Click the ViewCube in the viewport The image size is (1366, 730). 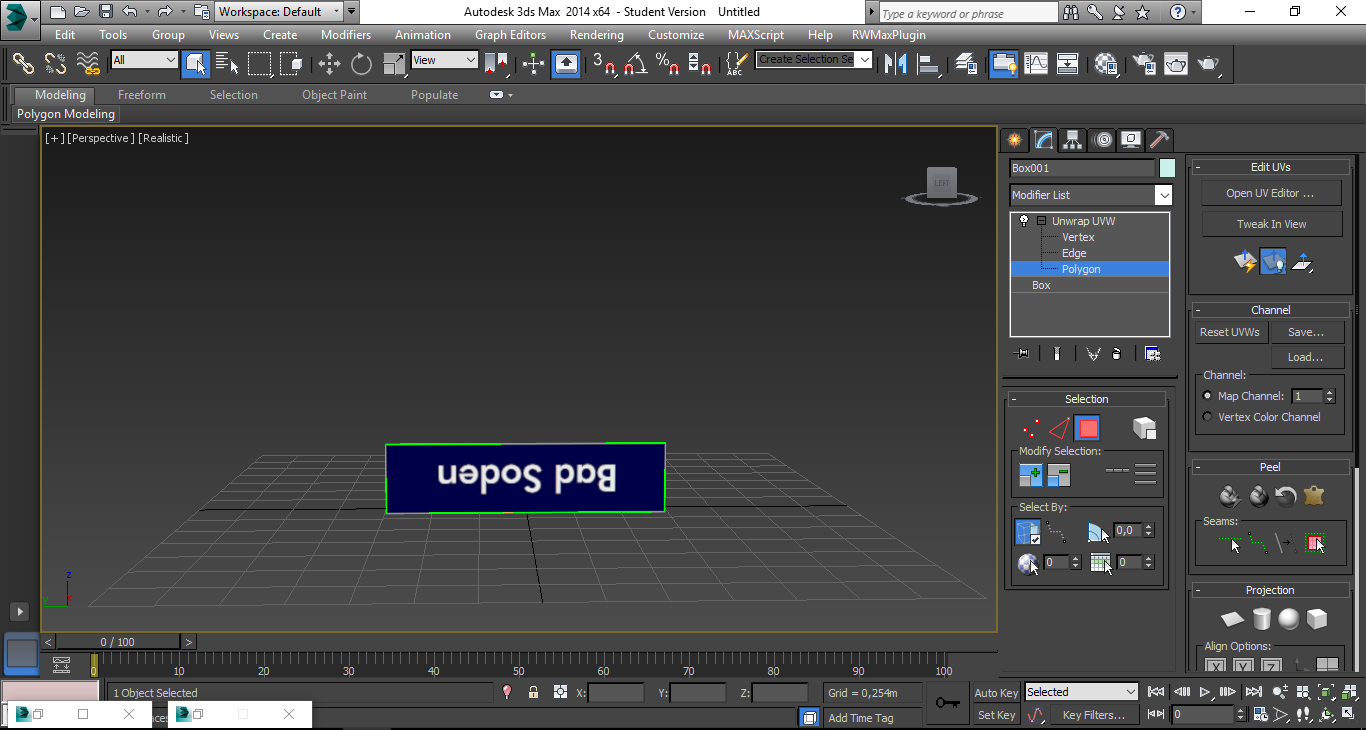point(941,184)
